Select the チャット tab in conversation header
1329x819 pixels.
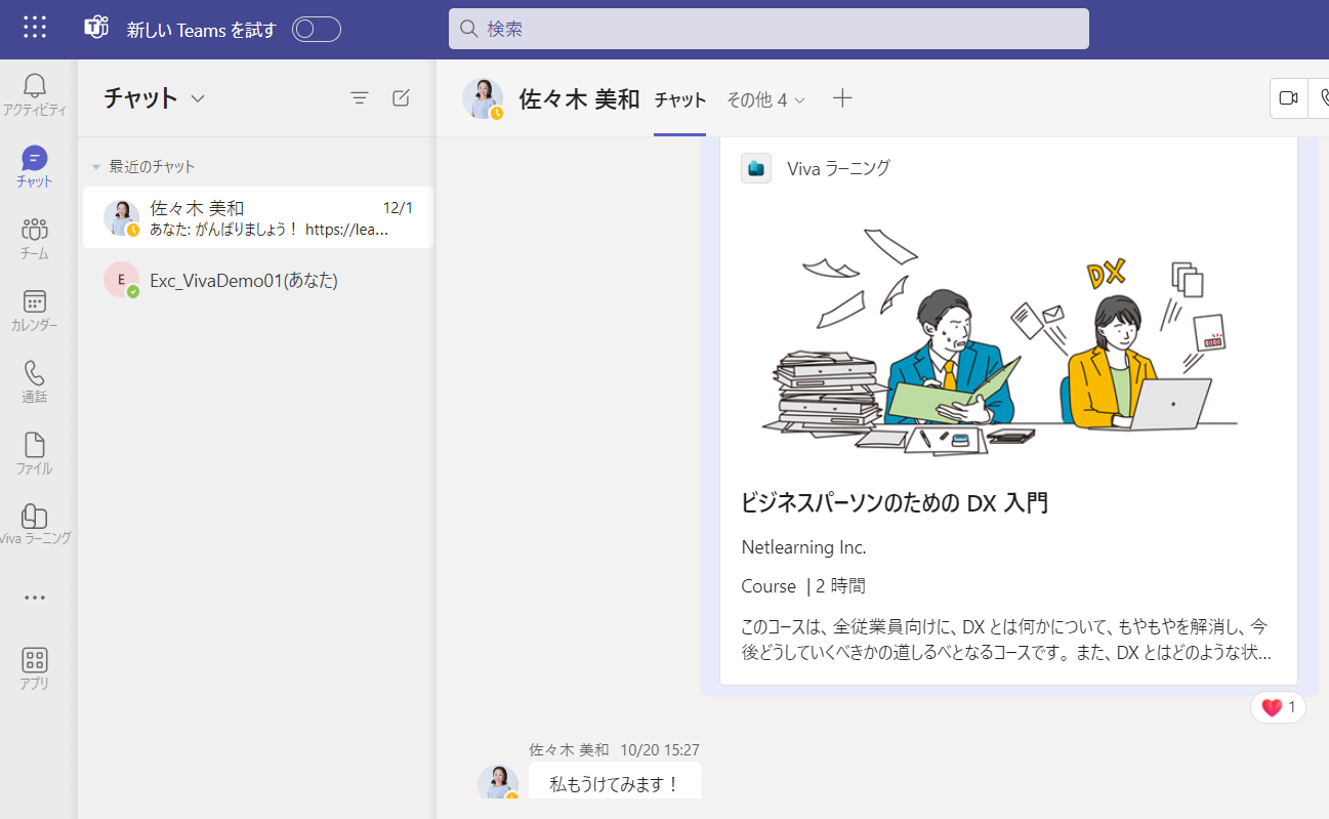680,100
